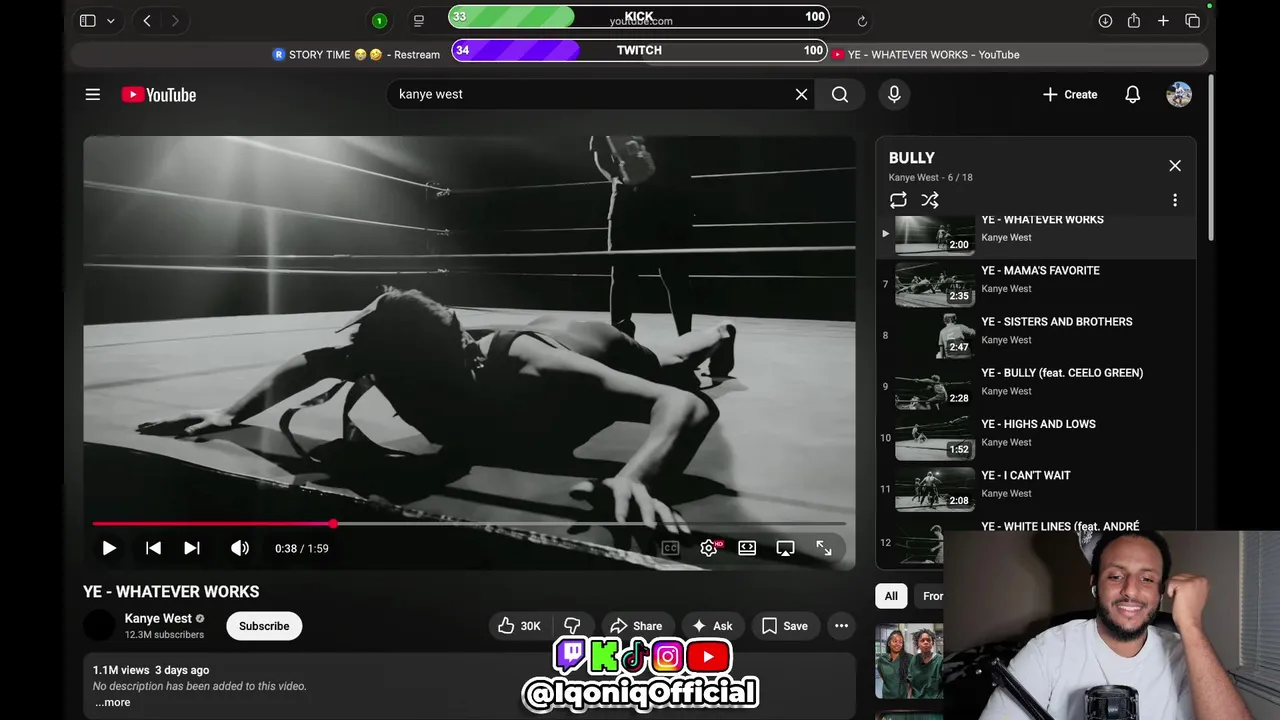Toggle the Safari sidebar
This screenshot has height=720, width=1280.
point(87,21)
